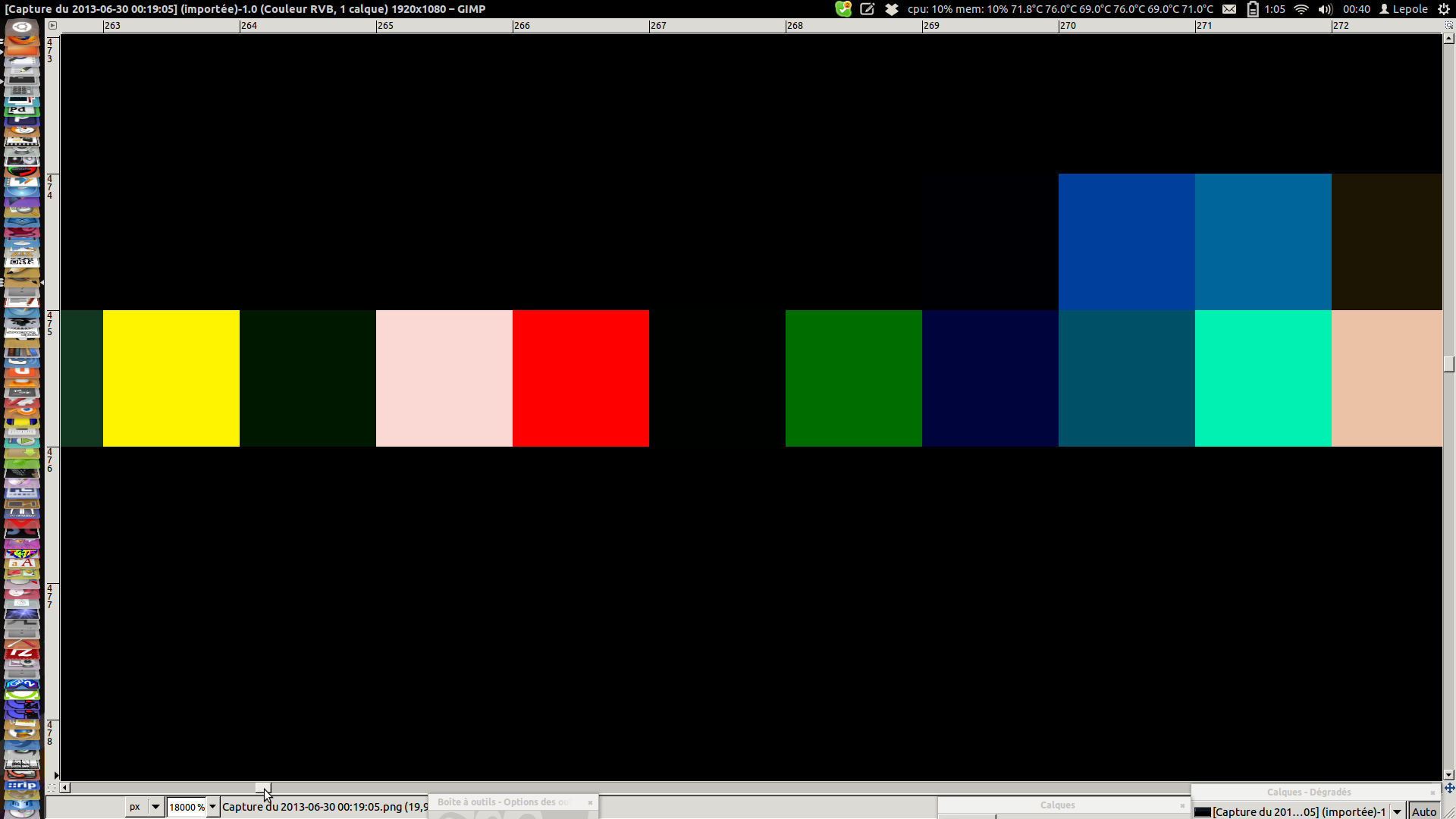
Task: Toggle quick mask button at bottom-left
Action: pyautogui.click(x=52, y=788)
